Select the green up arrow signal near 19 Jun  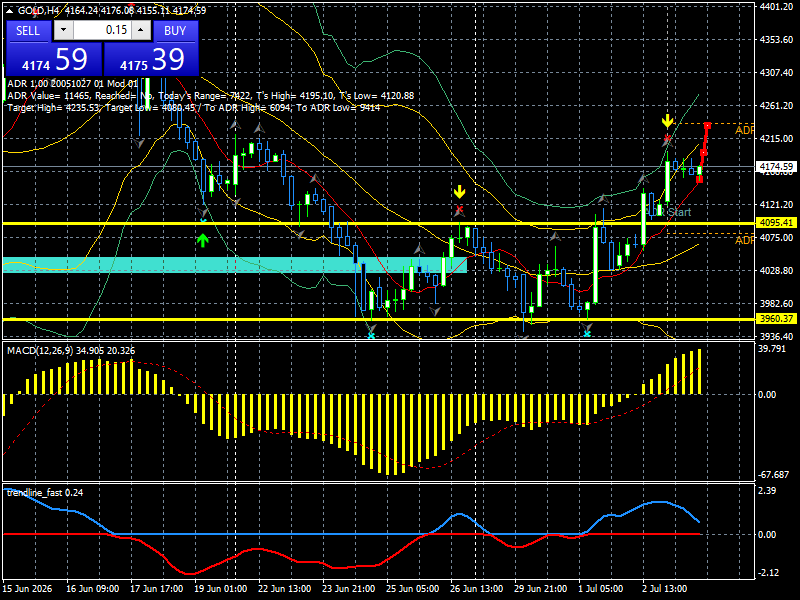coord(203,240)
